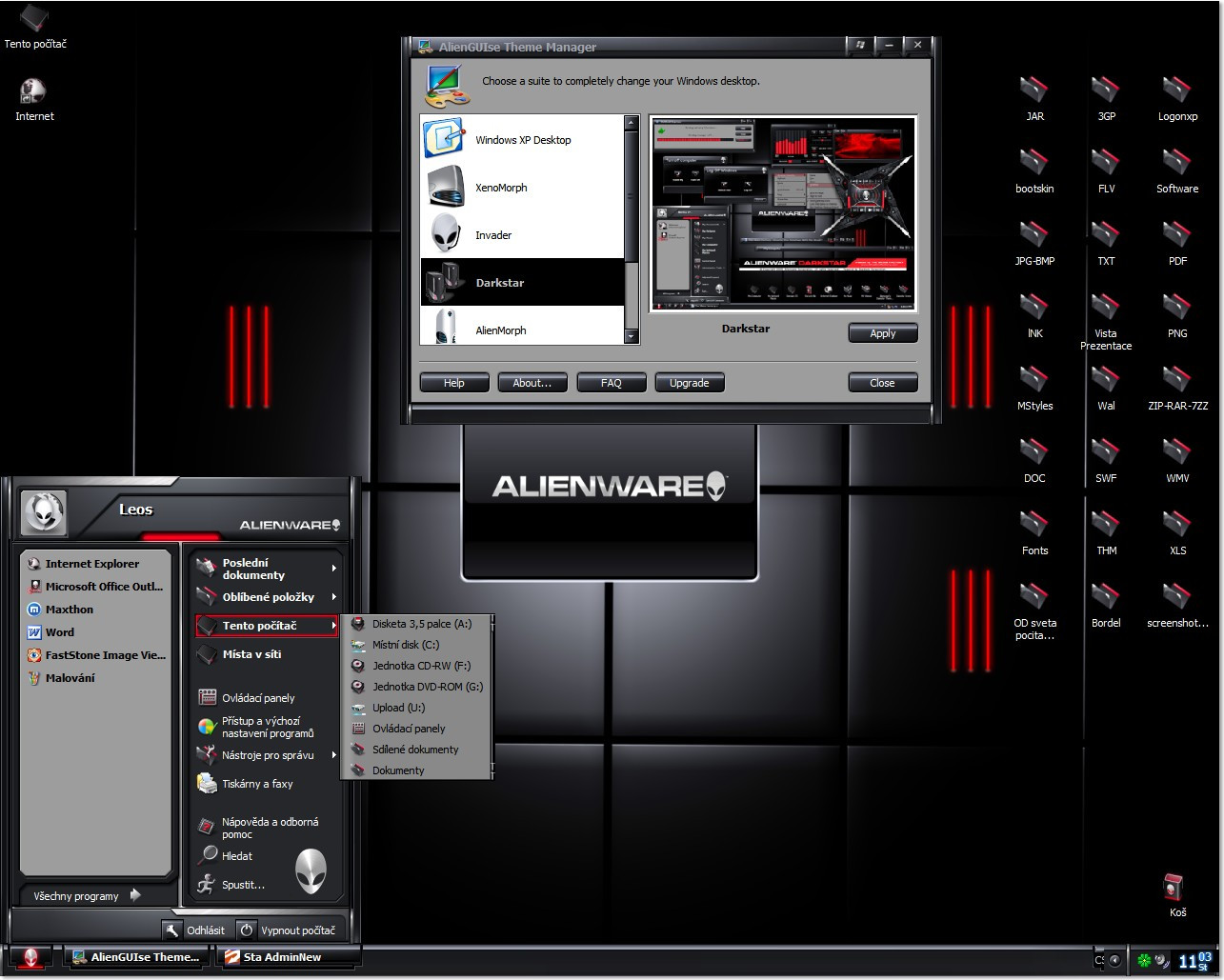Select the XenoMorph suite in list
Image resolution: width=1224 pixels, height=980 pixels.
tap(523, 187)
